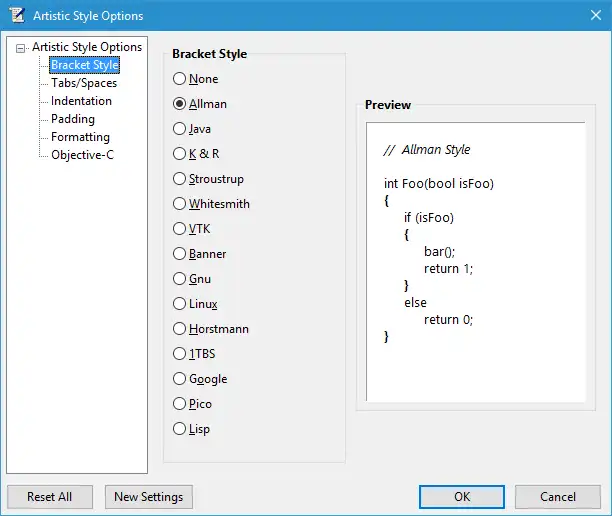Click the 'int Foo(bool isFoo)' preview line
The height and width of the screenshot is (516, 612).
point(439,183)
